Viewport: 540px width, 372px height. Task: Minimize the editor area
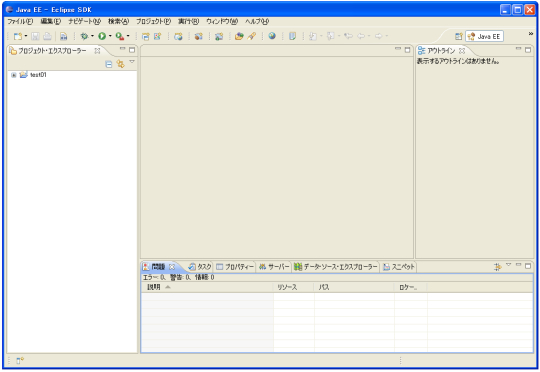(x=398, y=49)
